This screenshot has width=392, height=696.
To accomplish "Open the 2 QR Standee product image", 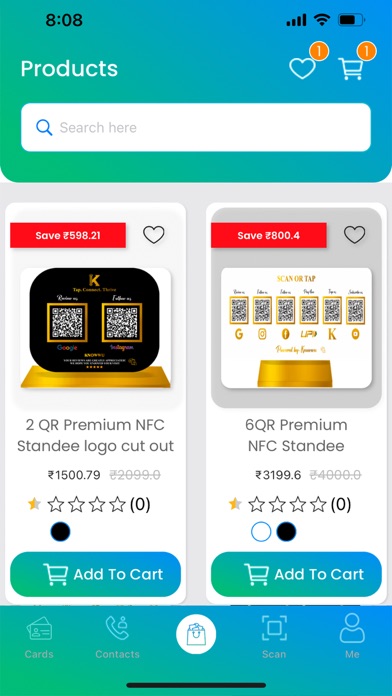I will click(95, 328).
